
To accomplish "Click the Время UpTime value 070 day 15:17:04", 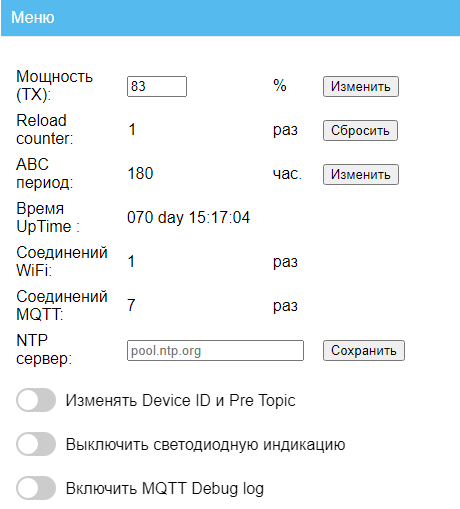I will (188, 218).
